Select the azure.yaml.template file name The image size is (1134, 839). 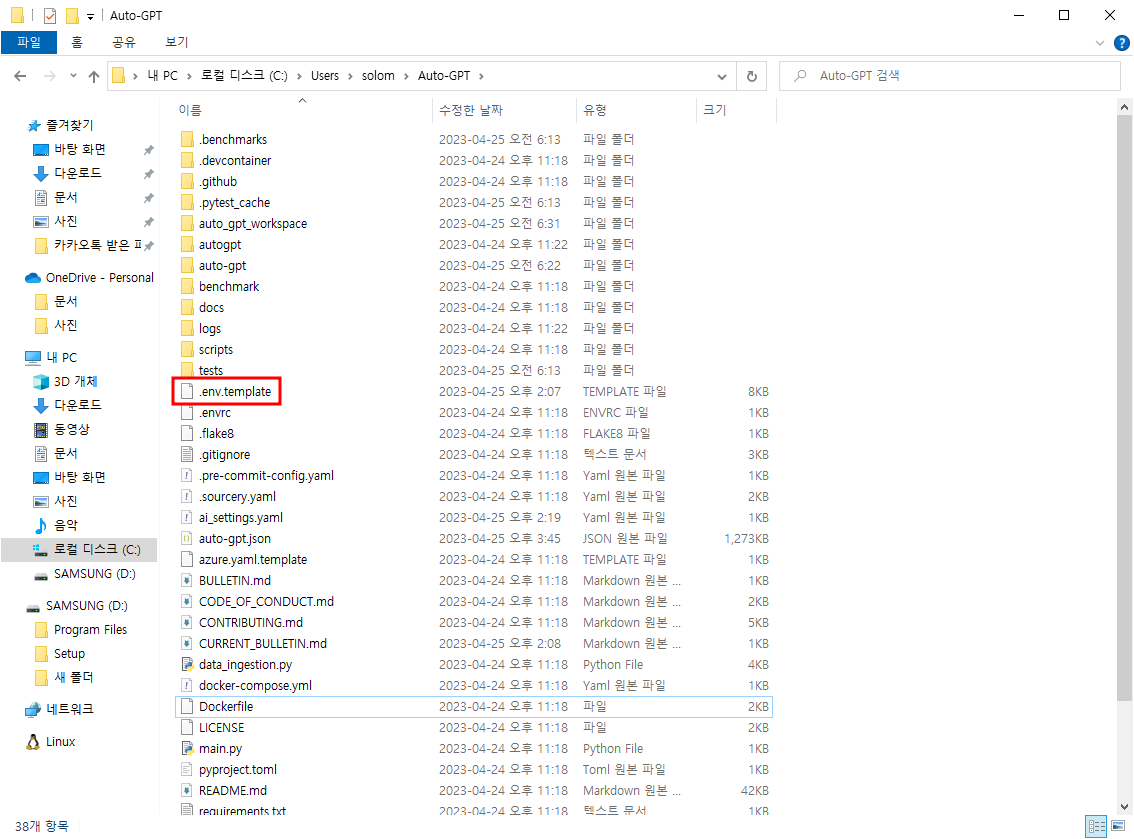coord(253,560)
